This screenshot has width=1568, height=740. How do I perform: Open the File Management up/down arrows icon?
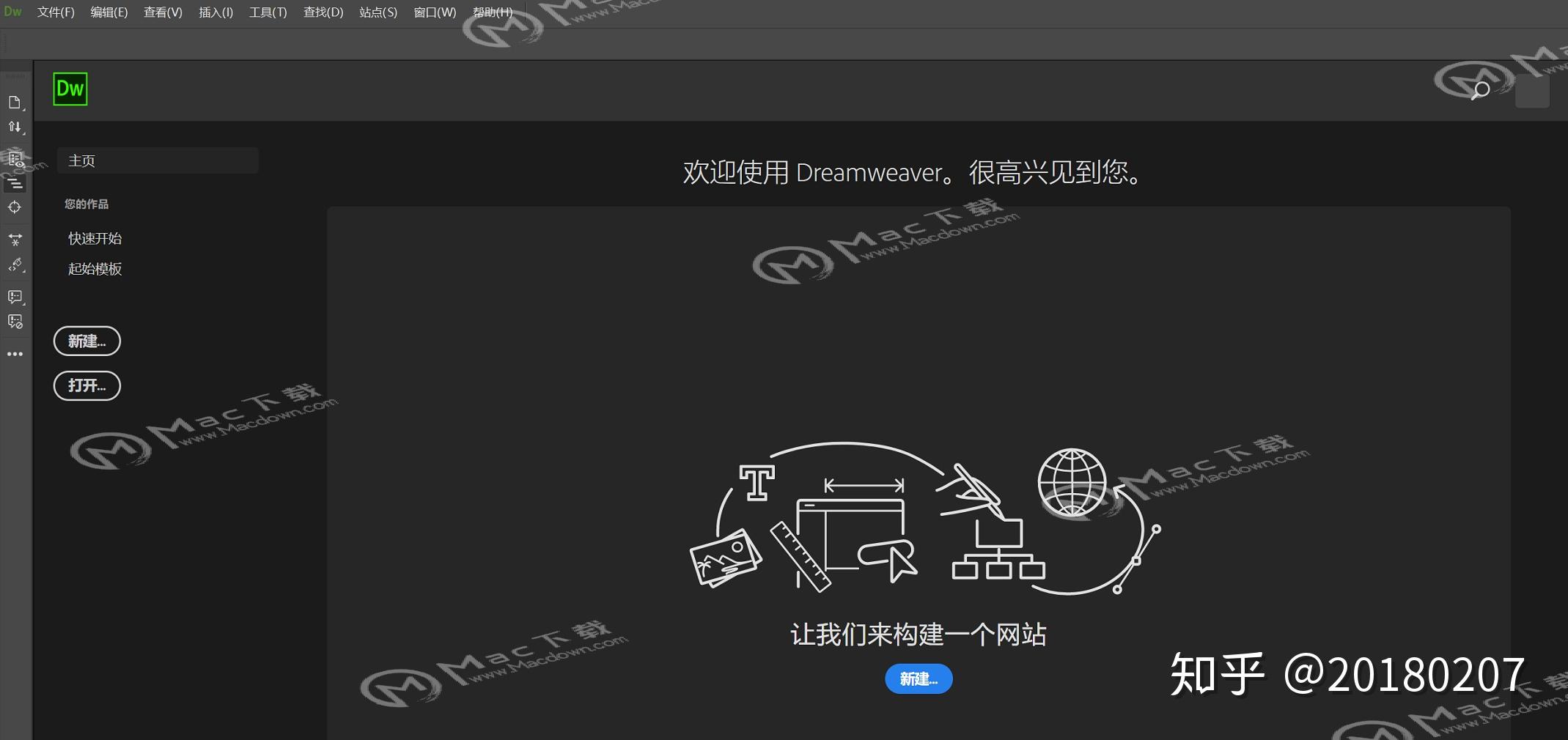(14, 127)
